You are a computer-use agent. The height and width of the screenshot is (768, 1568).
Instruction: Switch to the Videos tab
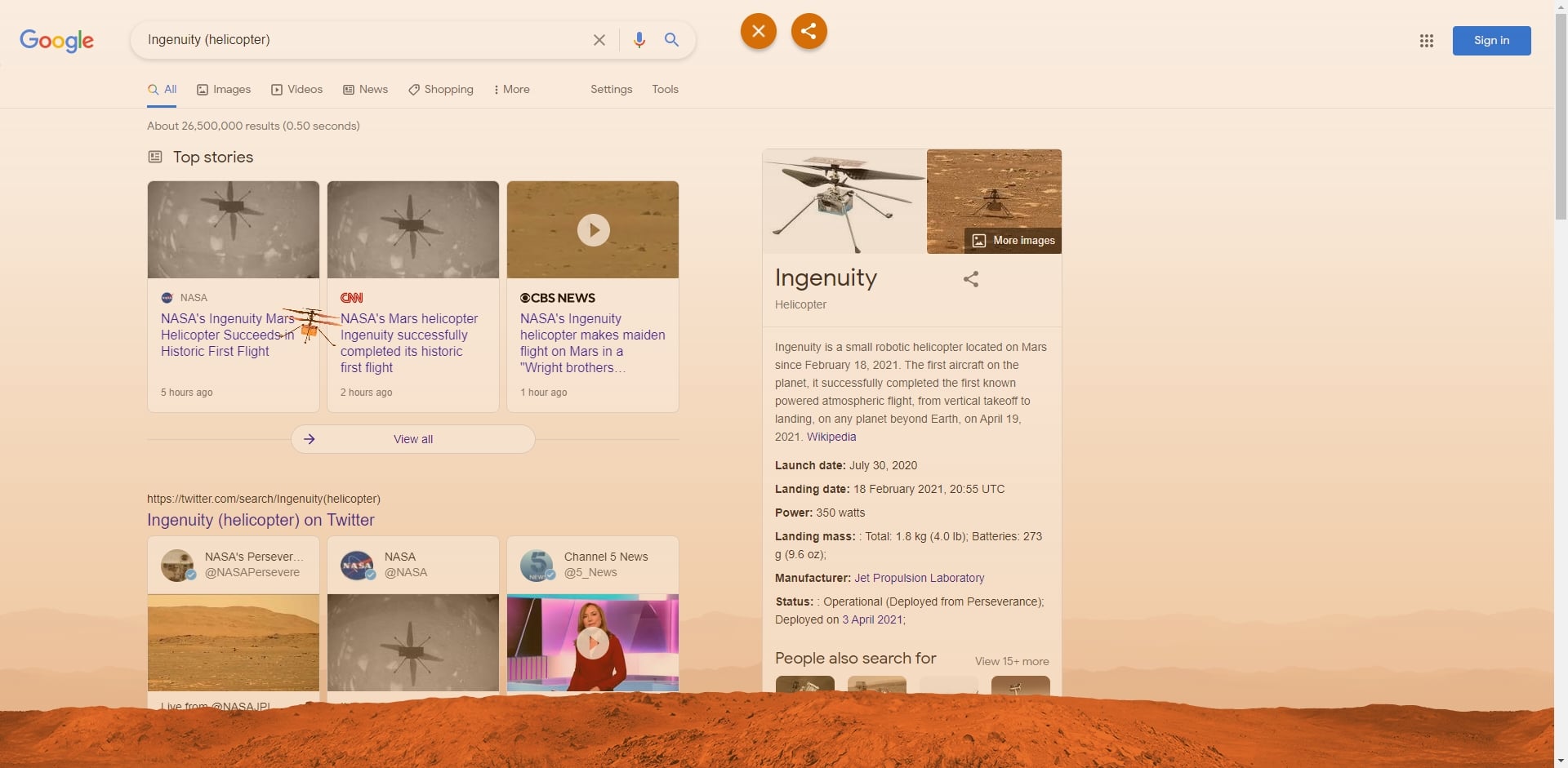[297, 90]
